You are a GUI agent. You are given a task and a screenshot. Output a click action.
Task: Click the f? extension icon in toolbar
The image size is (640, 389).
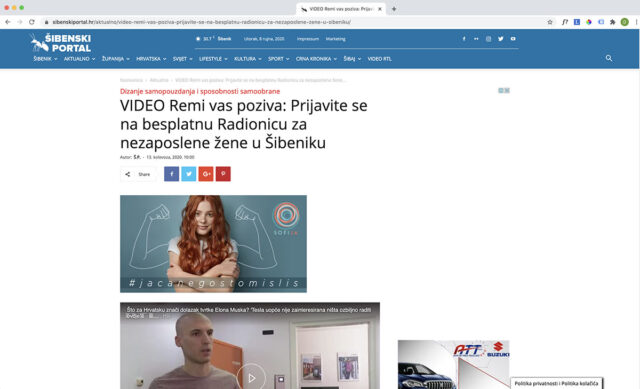pos(565,22)
